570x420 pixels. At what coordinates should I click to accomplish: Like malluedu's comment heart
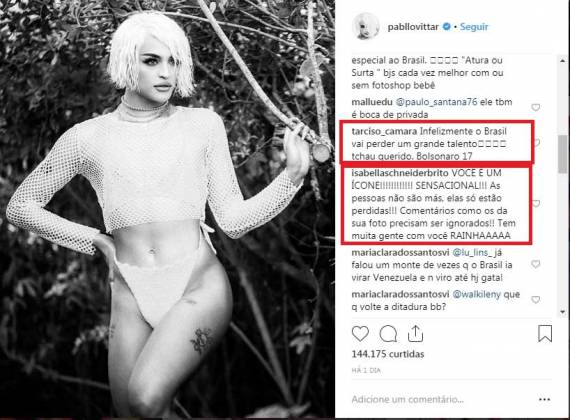[x=535, y=108]
